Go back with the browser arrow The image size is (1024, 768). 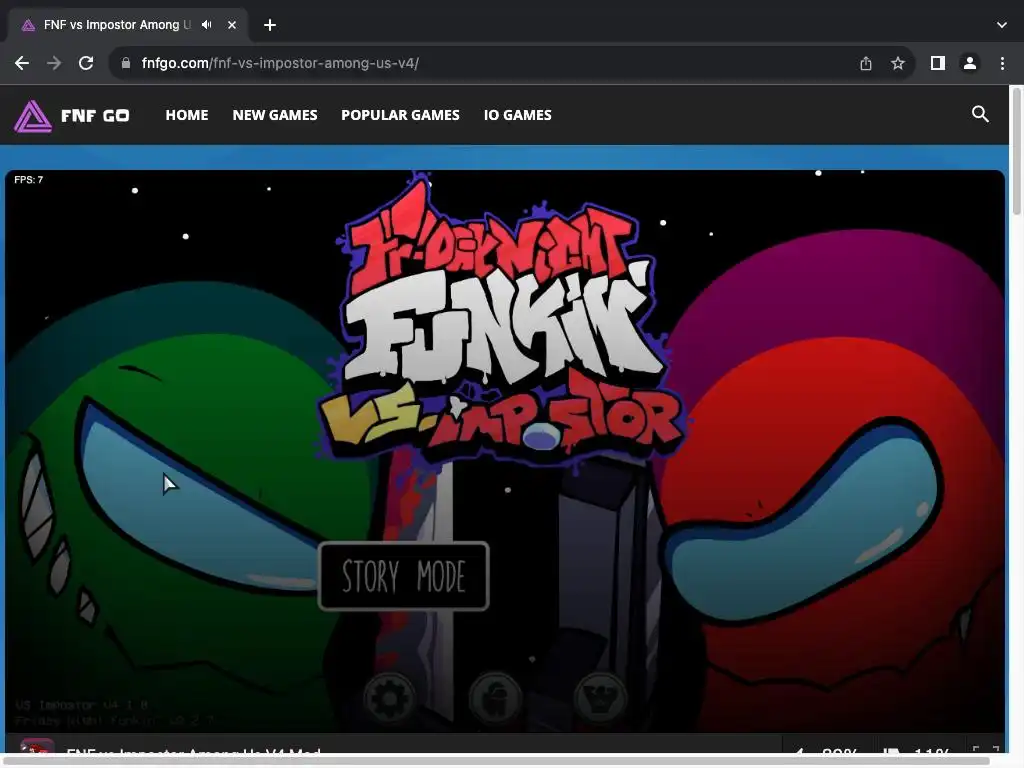(x=22, y=63)
